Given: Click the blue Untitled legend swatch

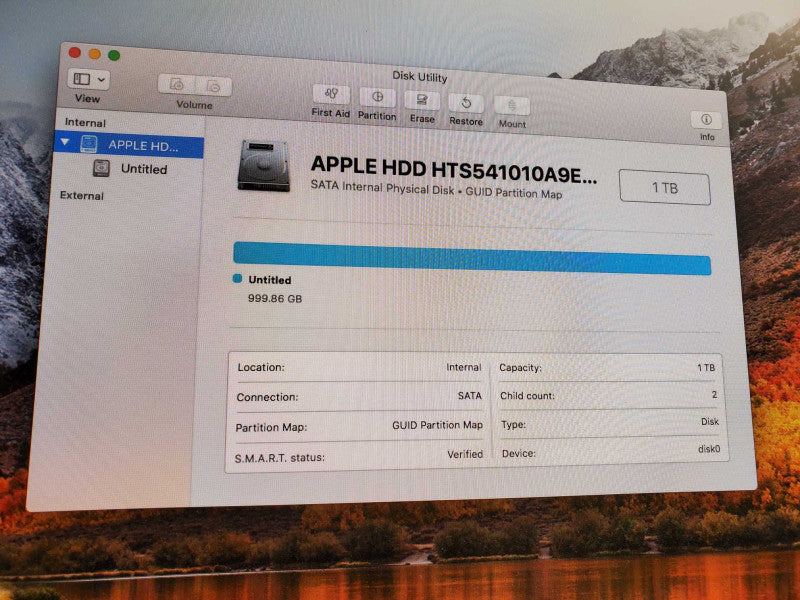Looking at the screenshot, I should (237, 279).
